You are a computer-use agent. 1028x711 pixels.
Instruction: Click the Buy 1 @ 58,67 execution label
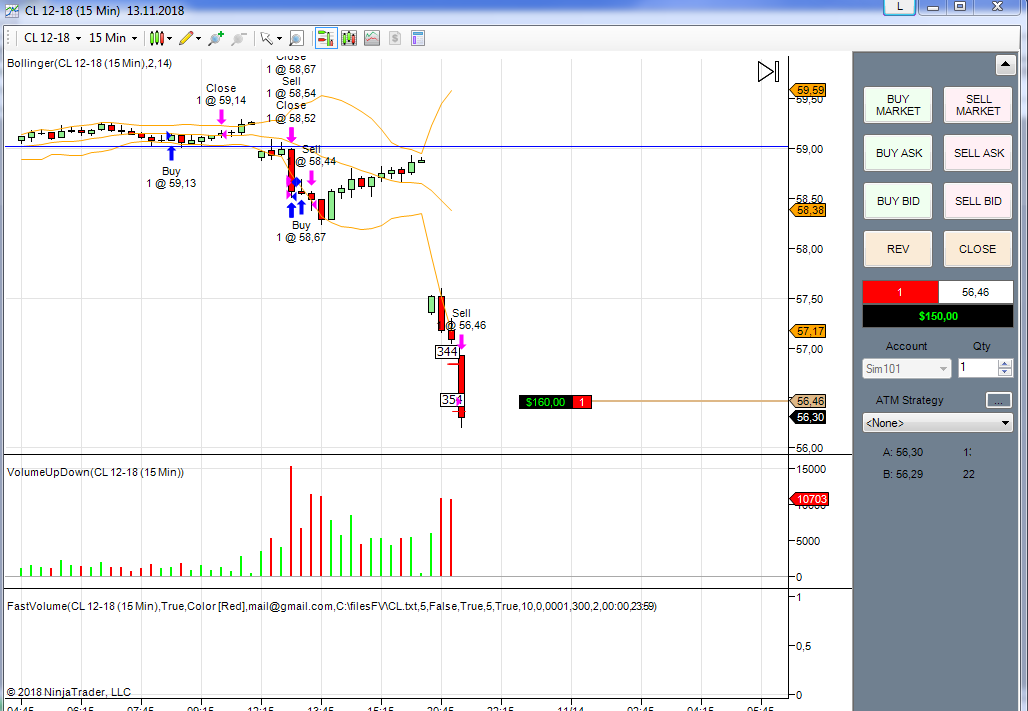pos(301,231)
